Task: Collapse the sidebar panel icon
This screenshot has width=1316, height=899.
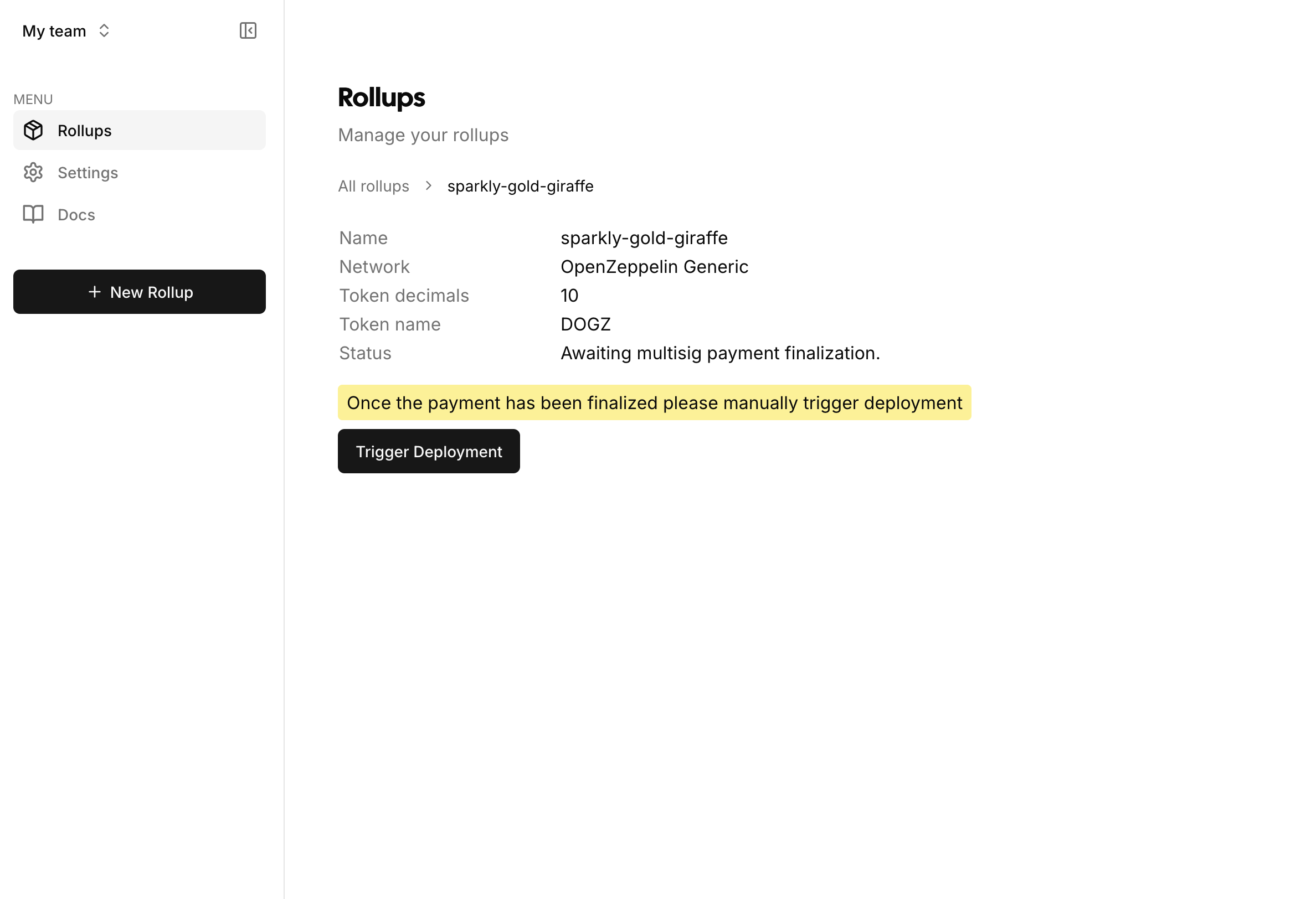Action: click(x=248, y=30)
